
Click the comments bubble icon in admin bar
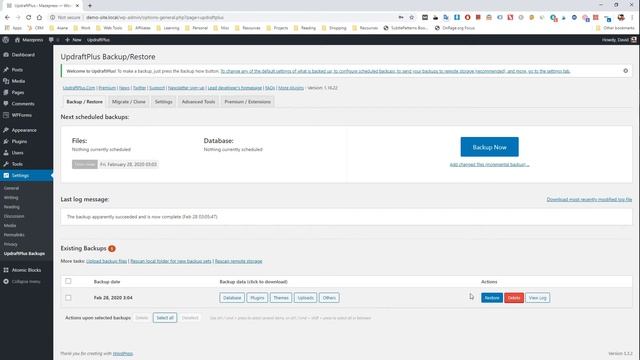point(51,40)
